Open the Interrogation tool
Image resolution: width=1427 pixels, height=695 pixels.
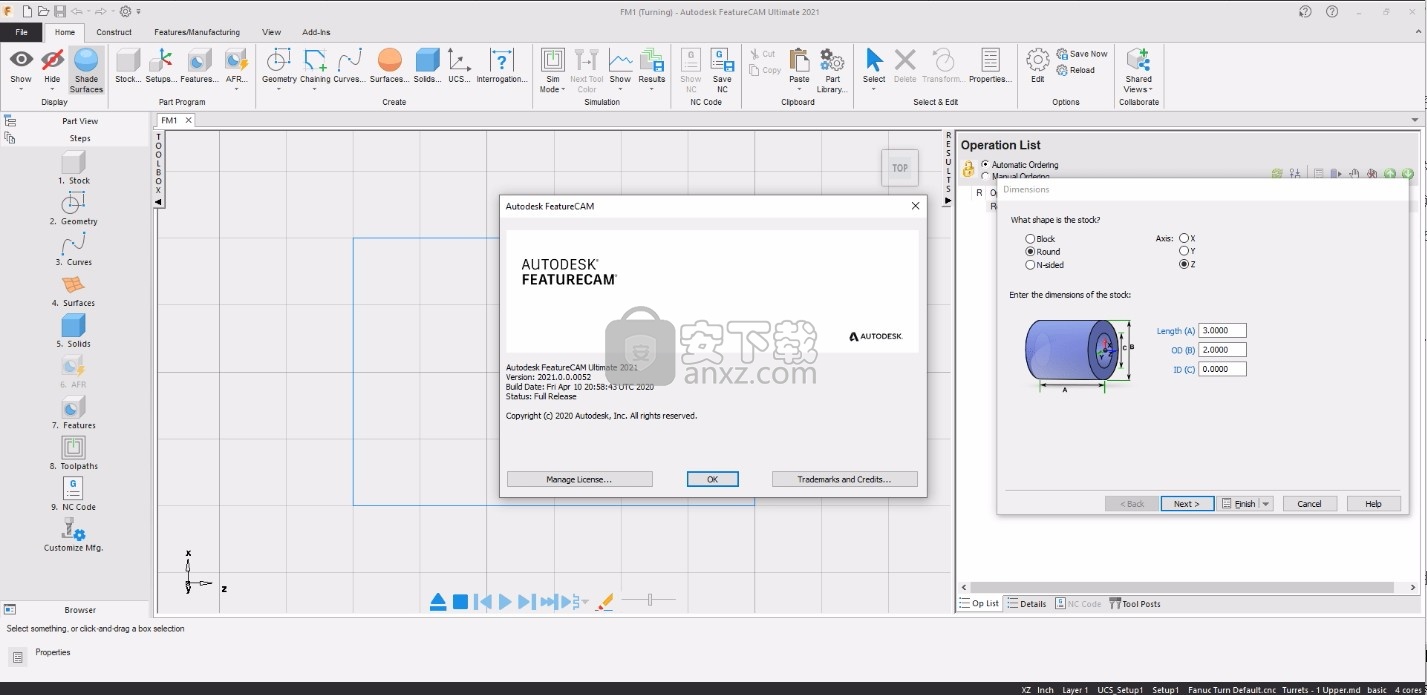tap(502, 66)
